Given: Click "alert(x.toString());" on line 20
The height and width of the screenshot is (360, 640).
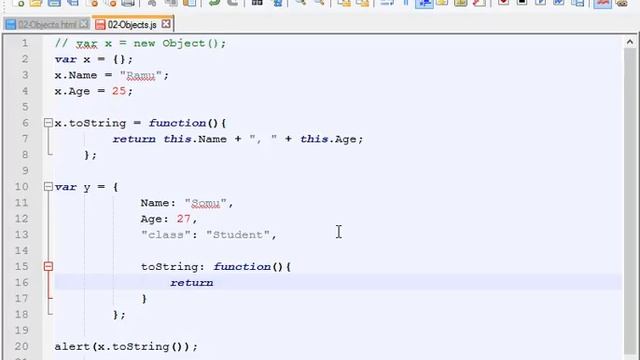Looking at the screenshot, I should (126, 347).
